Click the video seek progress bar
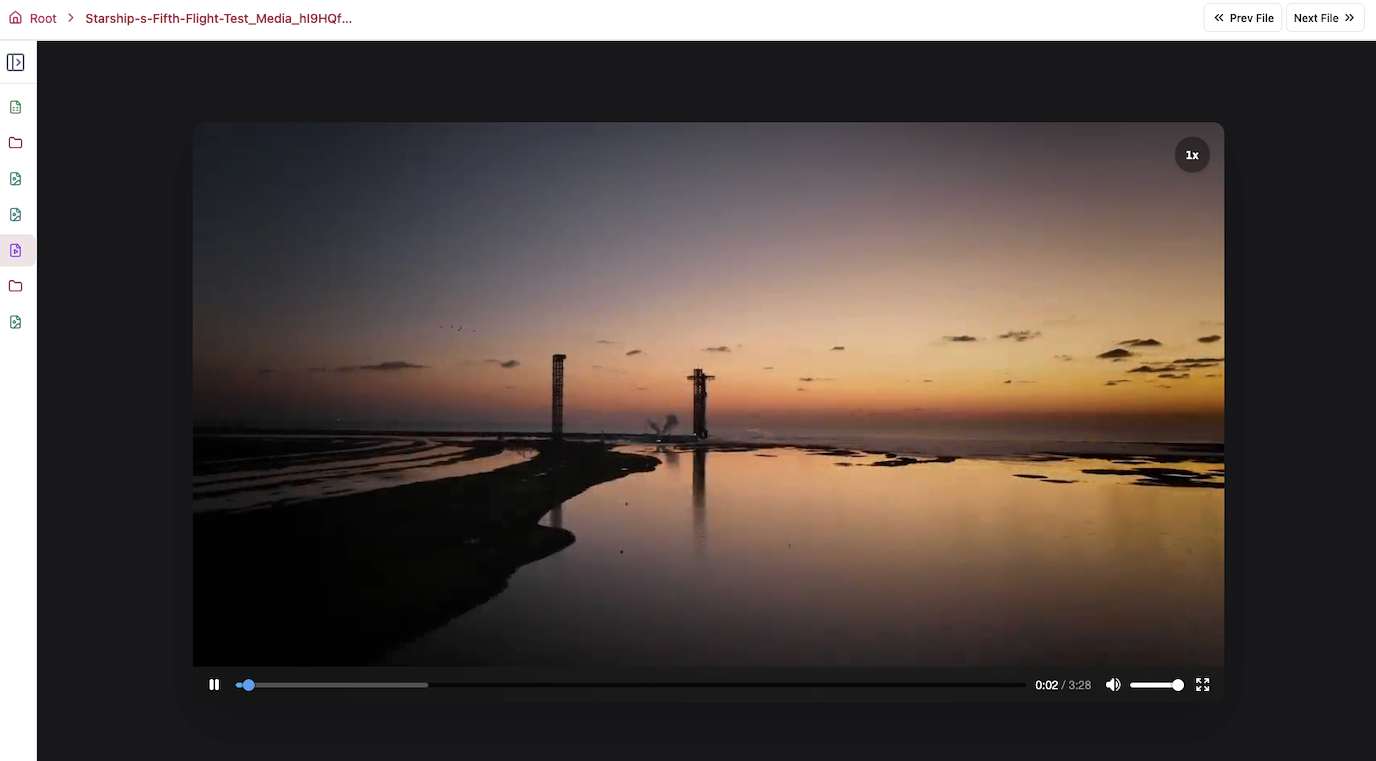The width and height of the screenshot is (1376, 761). coord(630,685)
